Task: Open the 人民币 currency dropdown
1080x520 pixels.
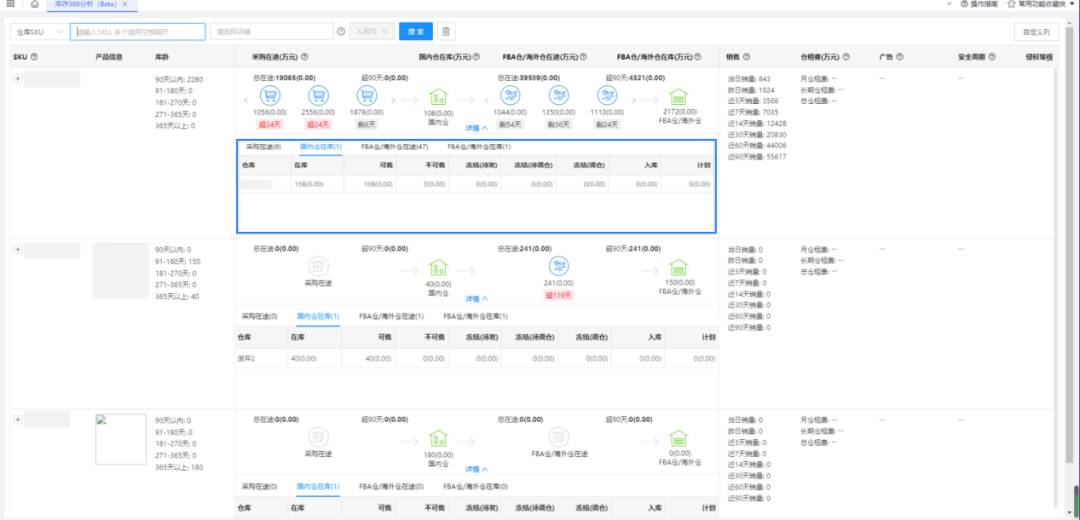Action: [x=371, y=32]
